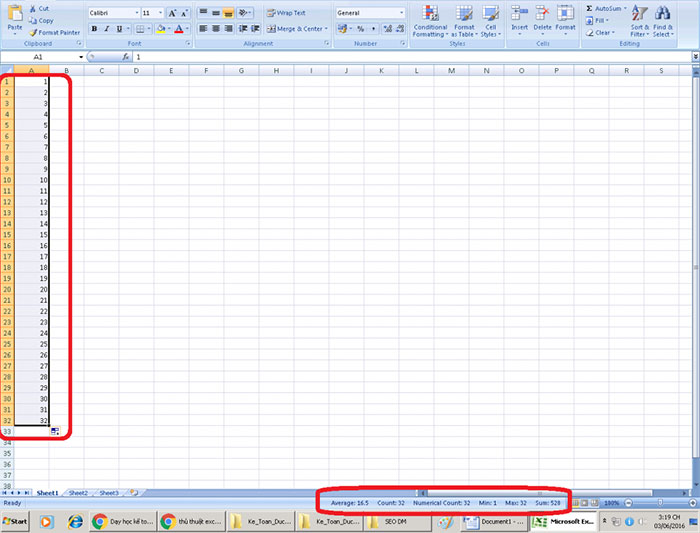Shrink the font size with the small A
The width and height of the screenshot is (700, 533).
pos(184,13)
